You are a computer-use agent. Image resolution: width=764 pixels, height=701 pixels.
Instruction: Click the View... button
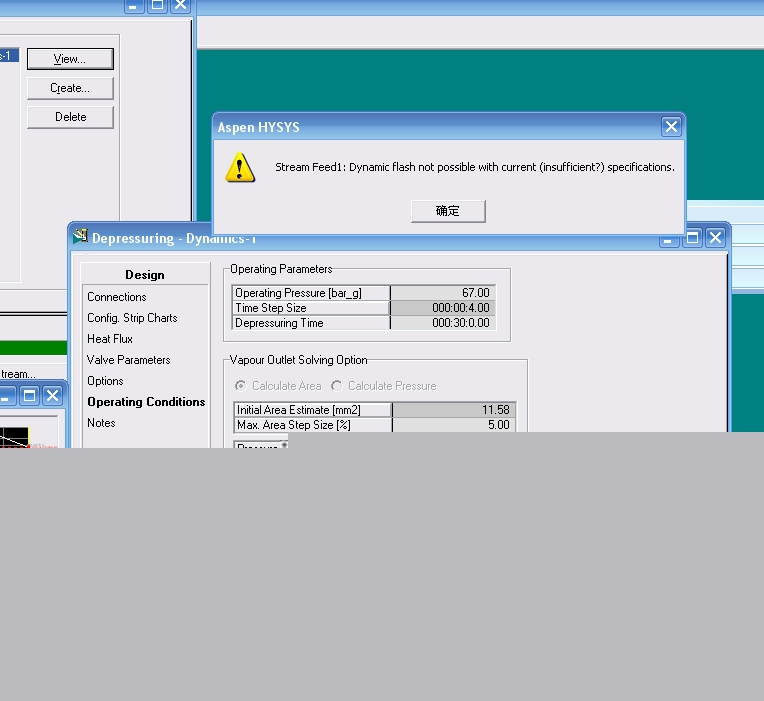tap(70, 59)
